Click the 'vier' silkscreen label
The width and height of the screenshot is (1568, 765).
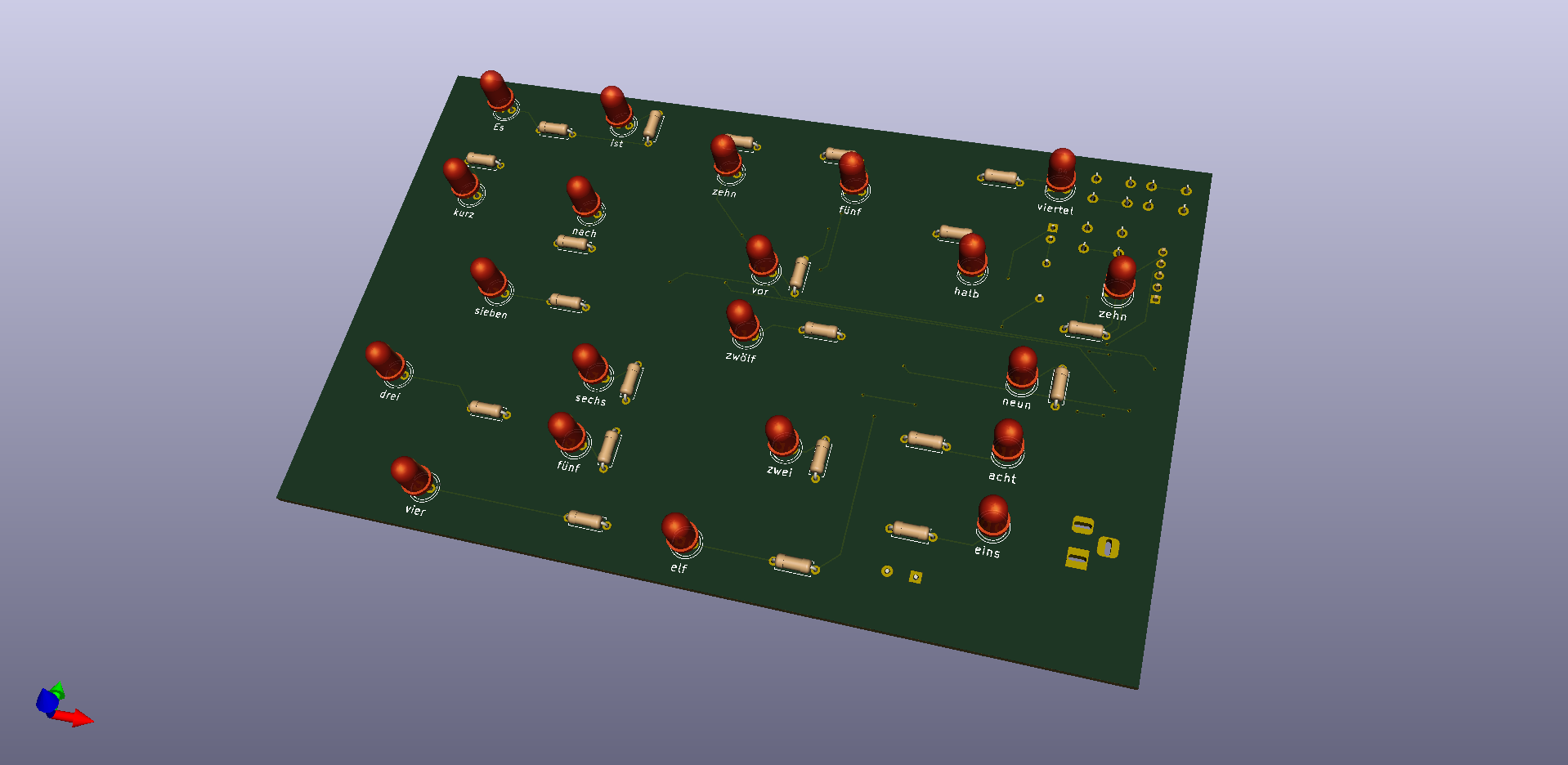point(415,510)
